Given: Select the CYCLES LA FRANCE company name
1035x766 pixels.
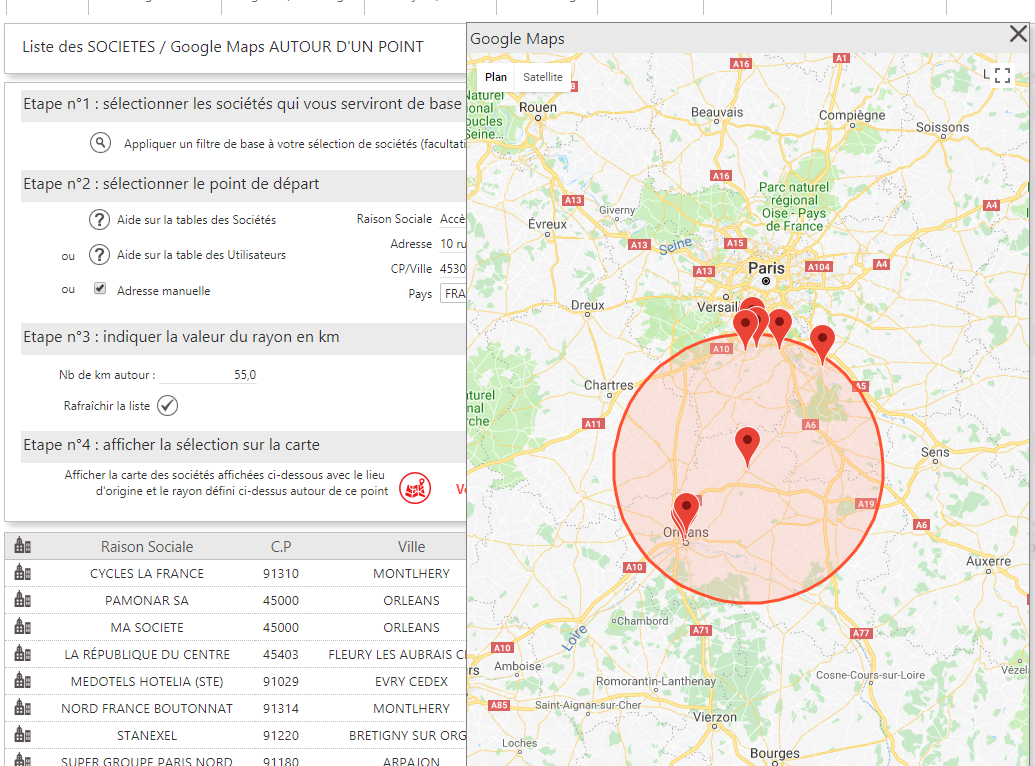Looking at the screenshot, I should (x=147, y=574).
